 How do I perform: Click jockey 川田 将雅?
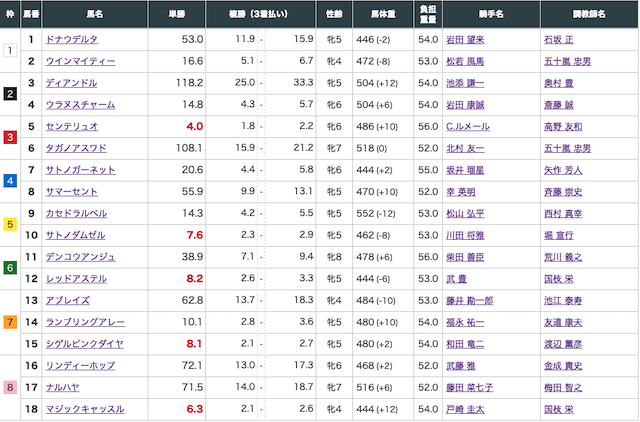(x=465, y=235)
